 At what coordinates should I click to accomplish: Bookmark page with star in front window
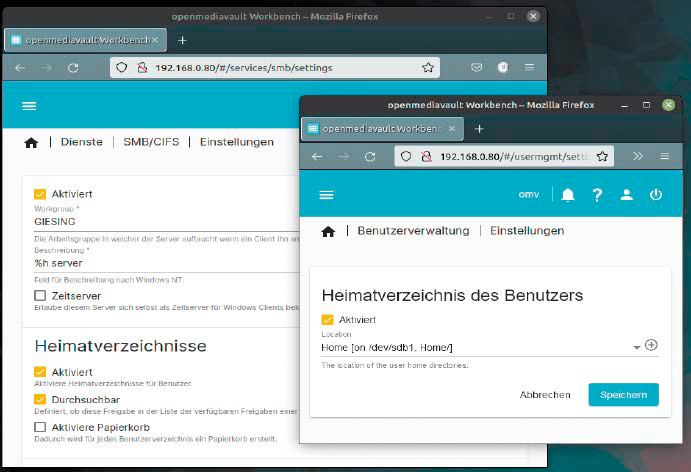[x=602, y=156]
